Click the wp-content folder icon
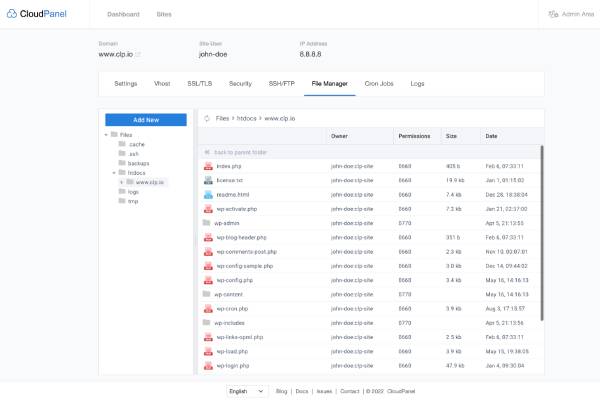600x400 pixels. click(208, 295)
